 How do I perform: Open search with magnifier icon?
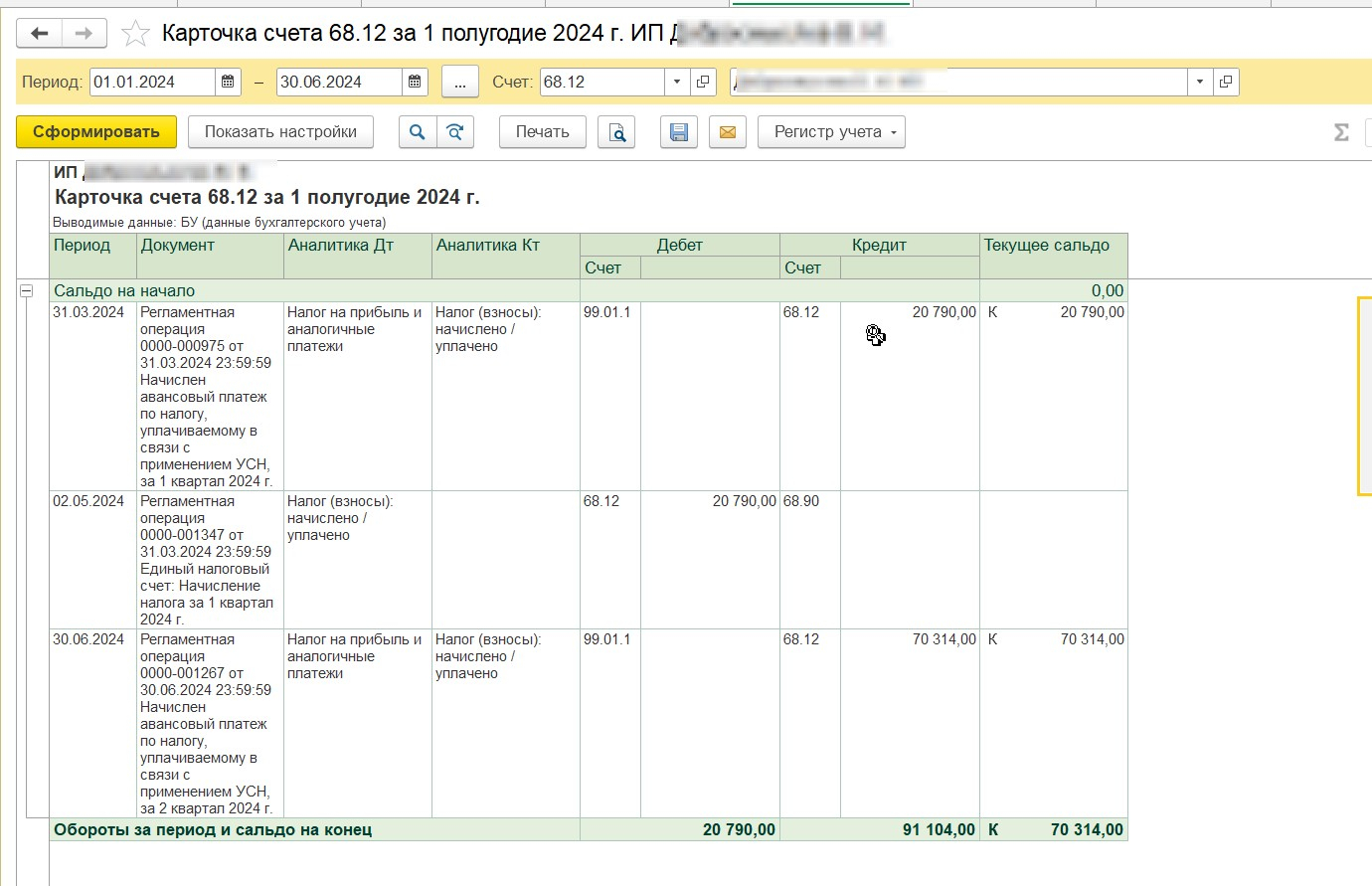click(418, 132)
